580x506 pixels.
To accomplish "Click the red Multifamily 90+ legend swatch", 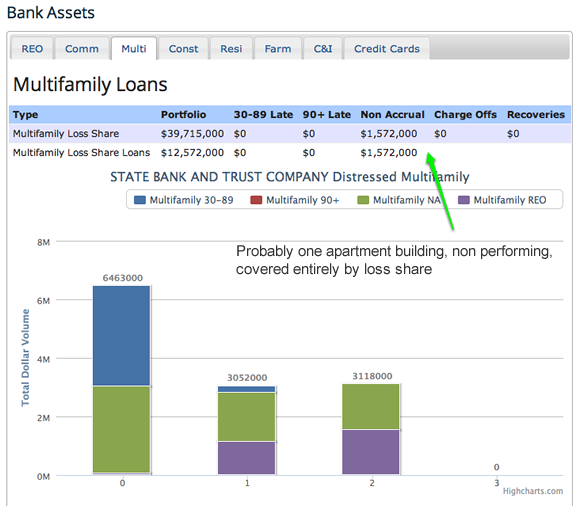I will pos(256,200).
